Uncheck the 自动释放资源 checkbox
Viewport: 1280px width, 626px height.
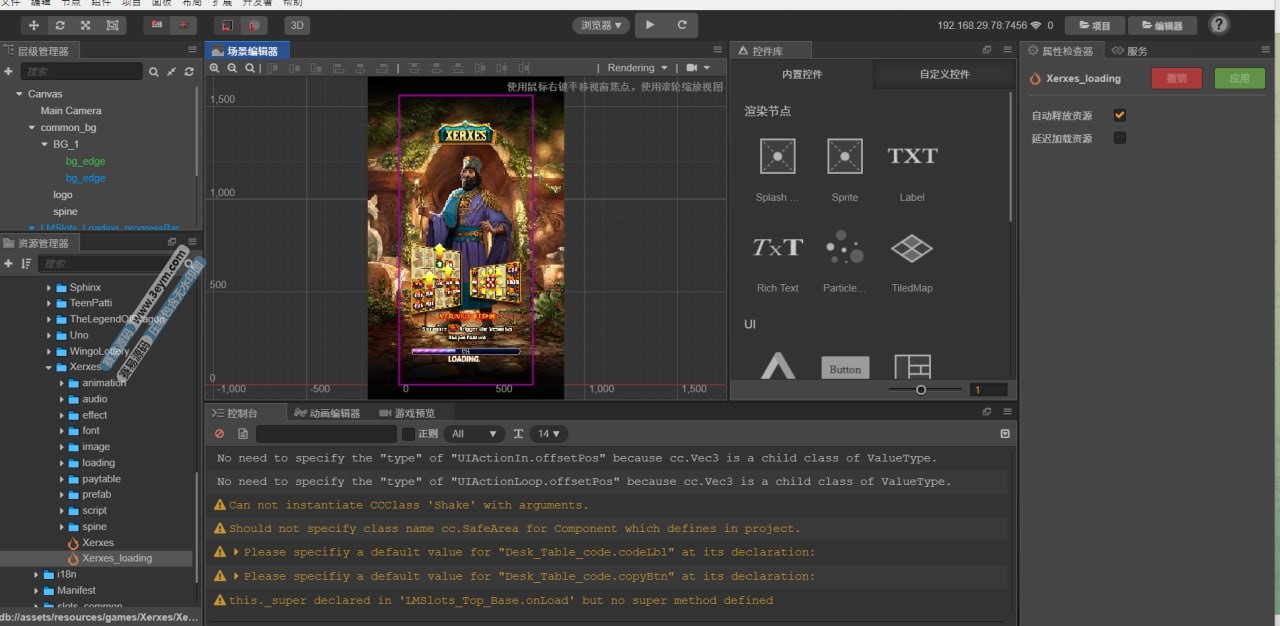[x=1120, y=116]
